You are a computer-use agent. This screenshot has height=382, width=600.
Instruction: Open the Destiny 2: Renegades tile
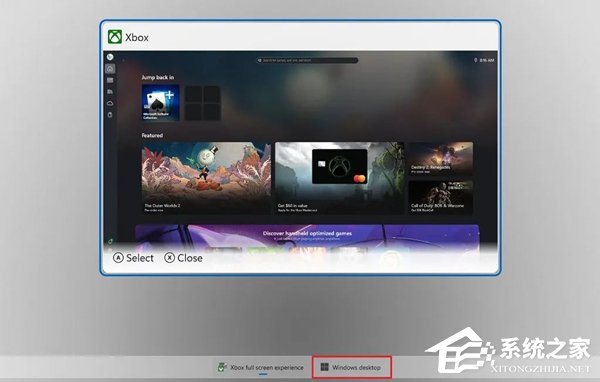[x=440, y=159]
